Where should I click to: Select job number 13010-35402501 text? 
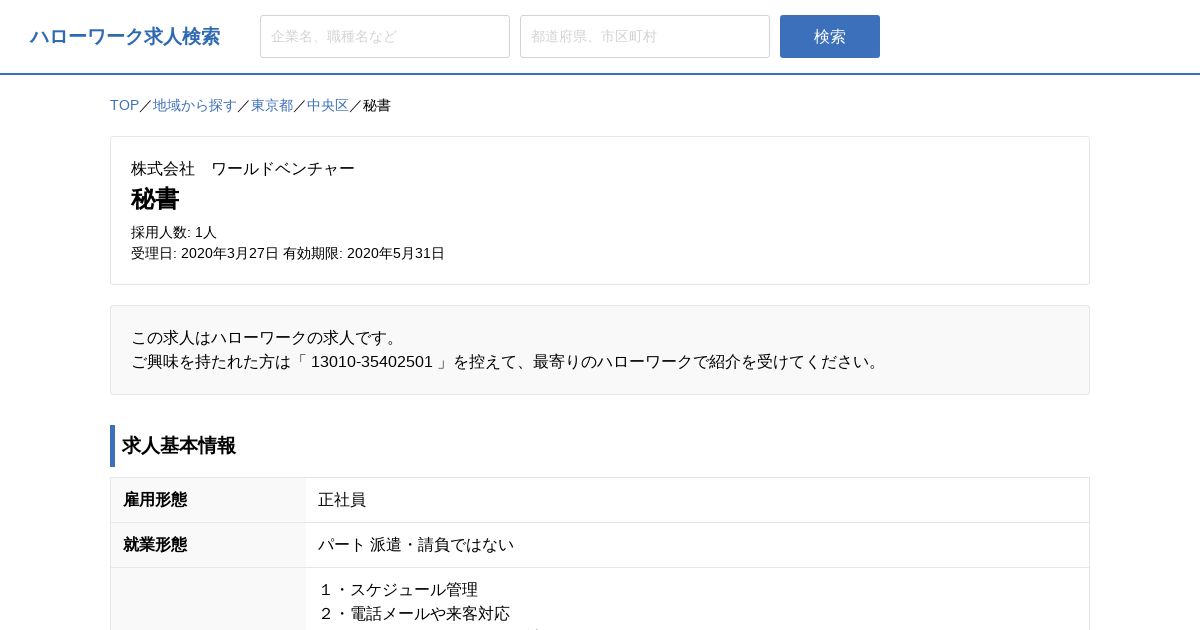[x=372, y=361]
